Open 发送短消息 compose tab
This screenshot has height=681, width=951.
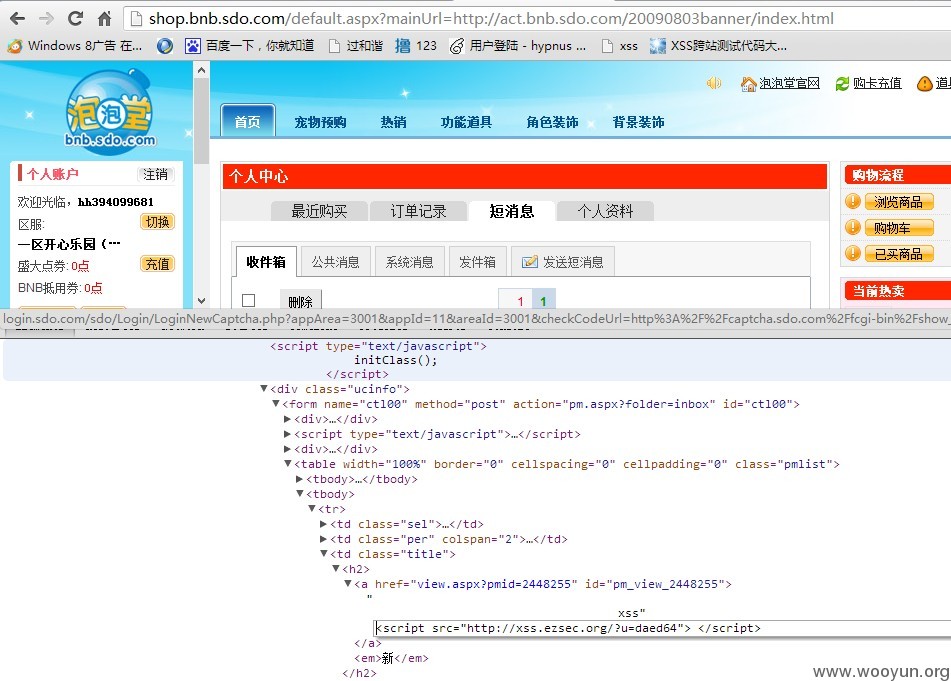click(x=563, y=262)
